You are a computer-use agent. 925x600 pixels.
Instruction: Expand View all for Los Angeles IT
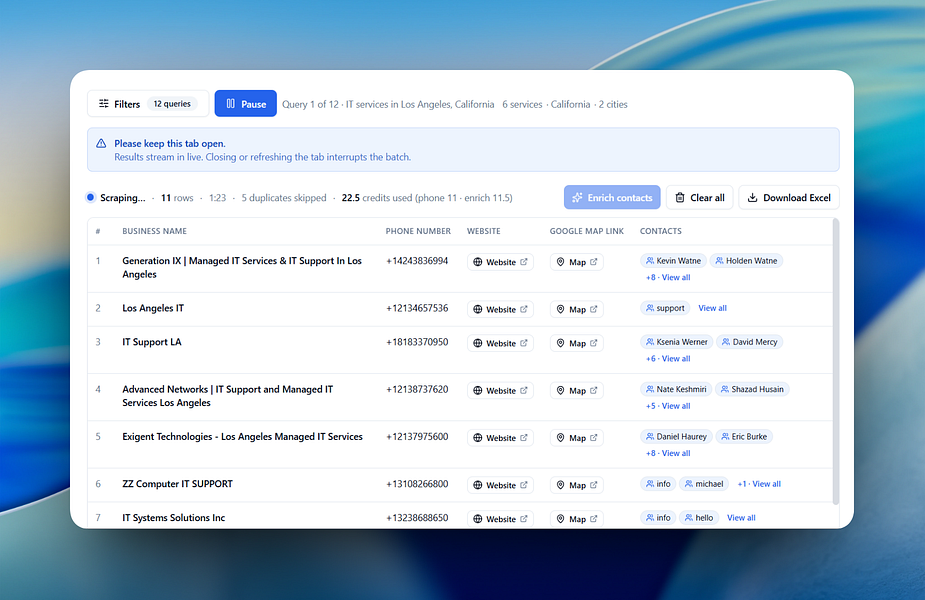(x=712, y=308)
